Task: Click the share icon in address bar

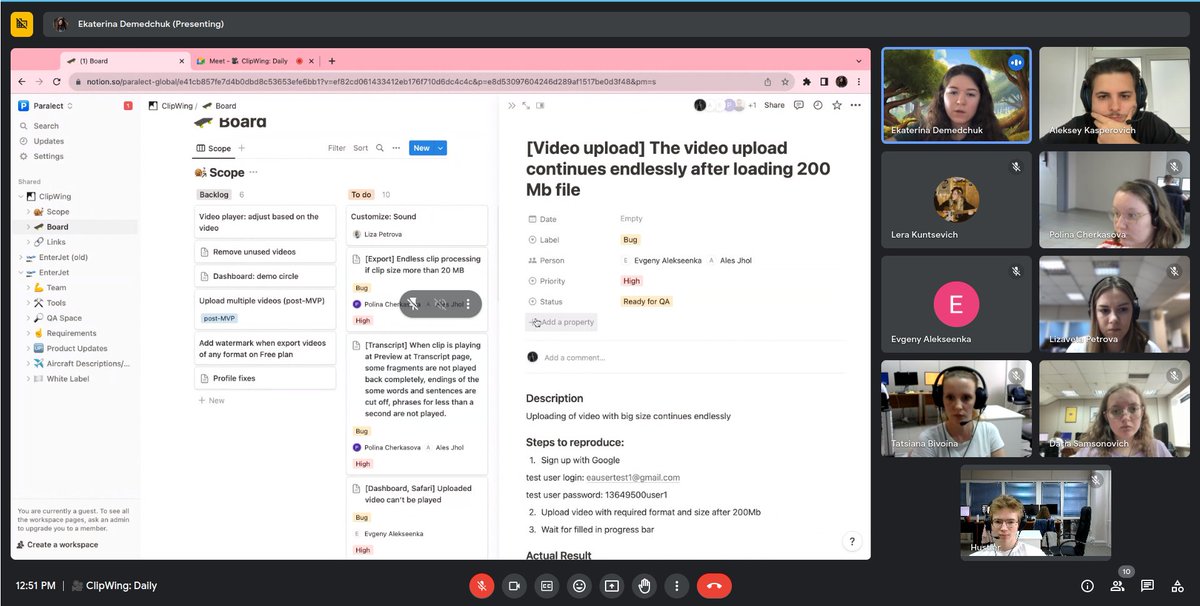Action: coord(768,81)
